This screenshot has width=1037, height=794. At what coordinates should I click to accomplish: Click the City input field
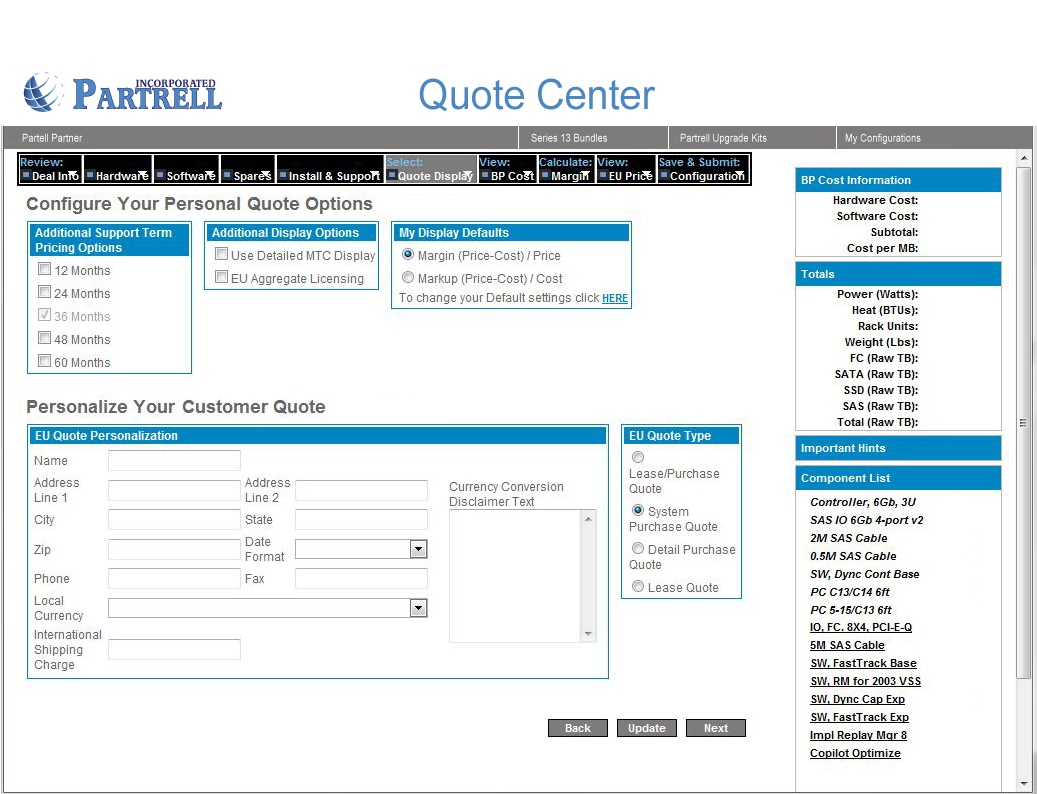coord(174,519)
